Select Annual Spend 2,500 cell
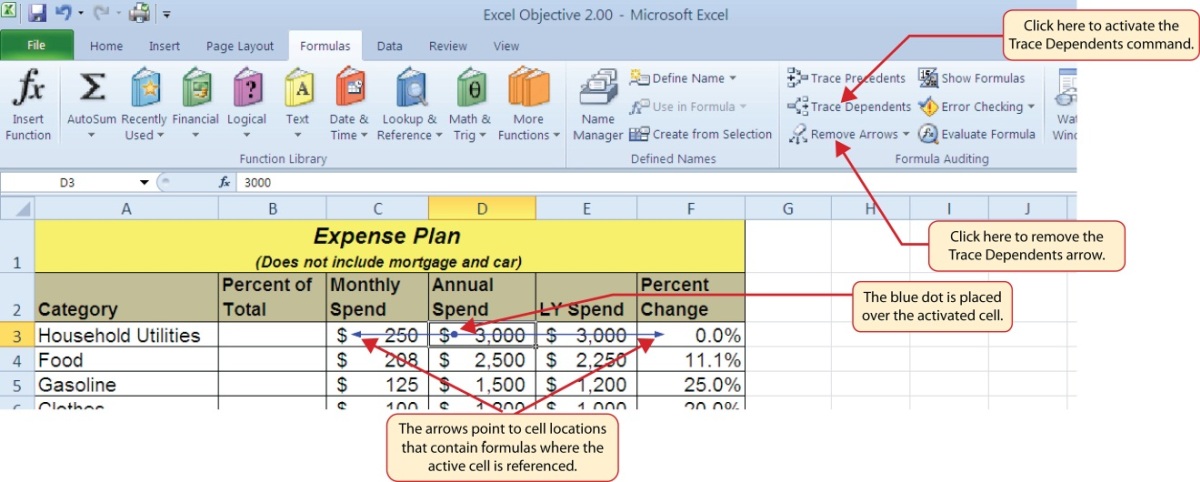This screenshot has width=1200, height=482. tap(482, 360)
